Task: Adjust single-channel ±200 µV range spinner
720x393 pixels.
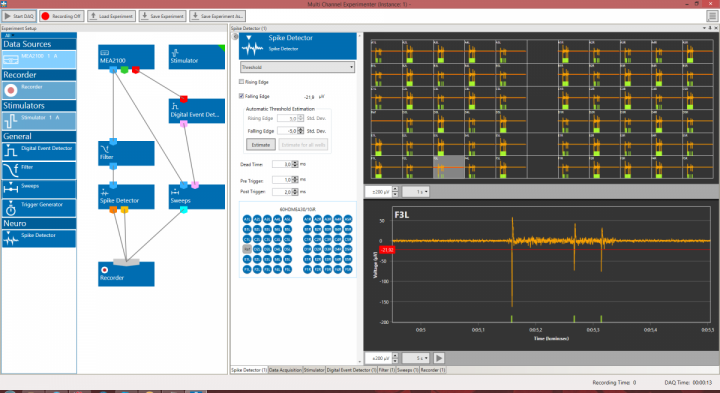Action: click(x=395, y=358)
